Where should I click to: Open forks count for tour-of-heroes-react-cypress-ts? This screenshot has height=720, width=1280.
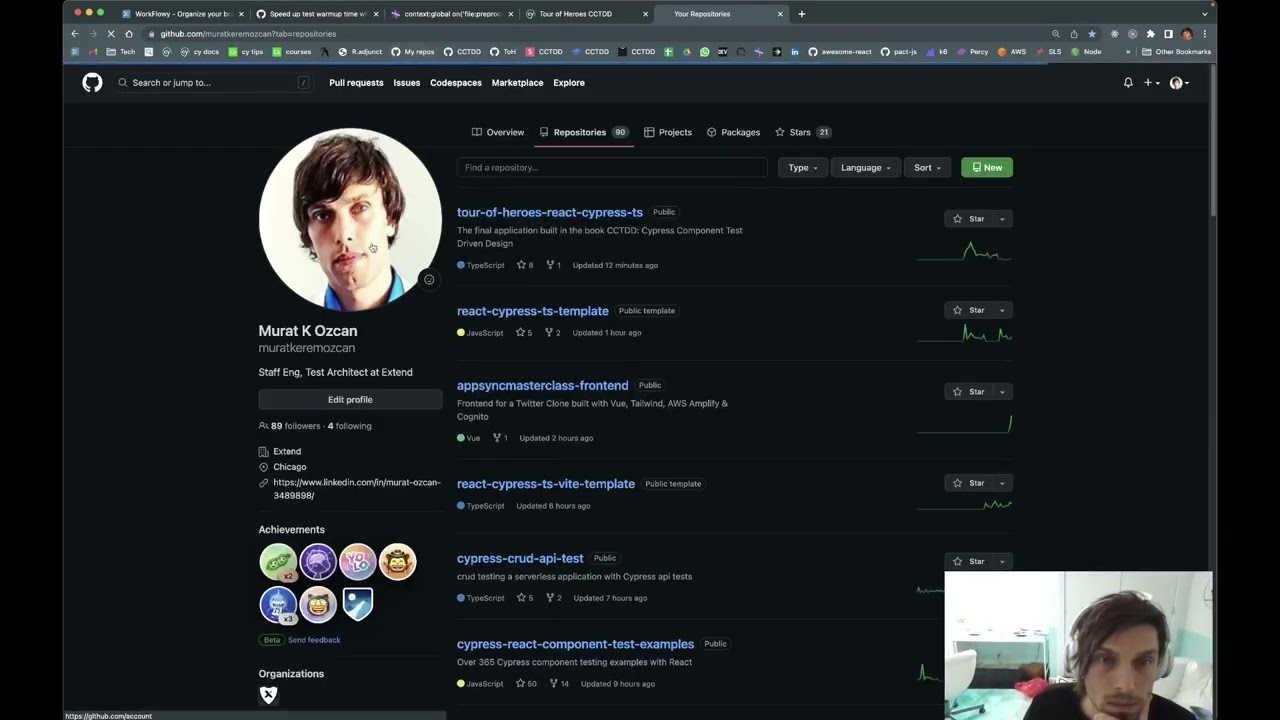[553, 265]
